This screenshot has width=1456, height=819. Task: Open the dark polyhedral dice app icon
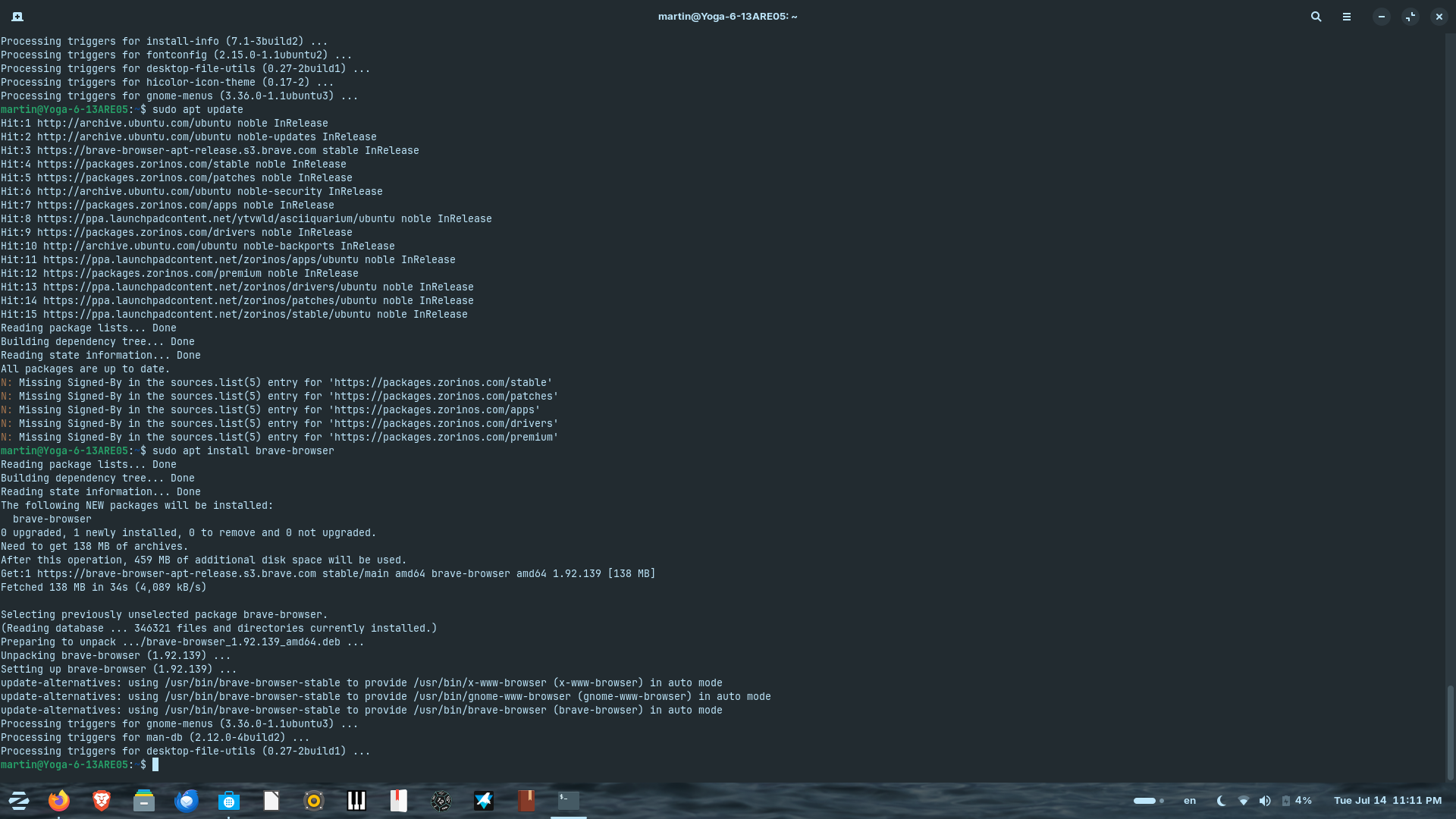click(441, 800)
